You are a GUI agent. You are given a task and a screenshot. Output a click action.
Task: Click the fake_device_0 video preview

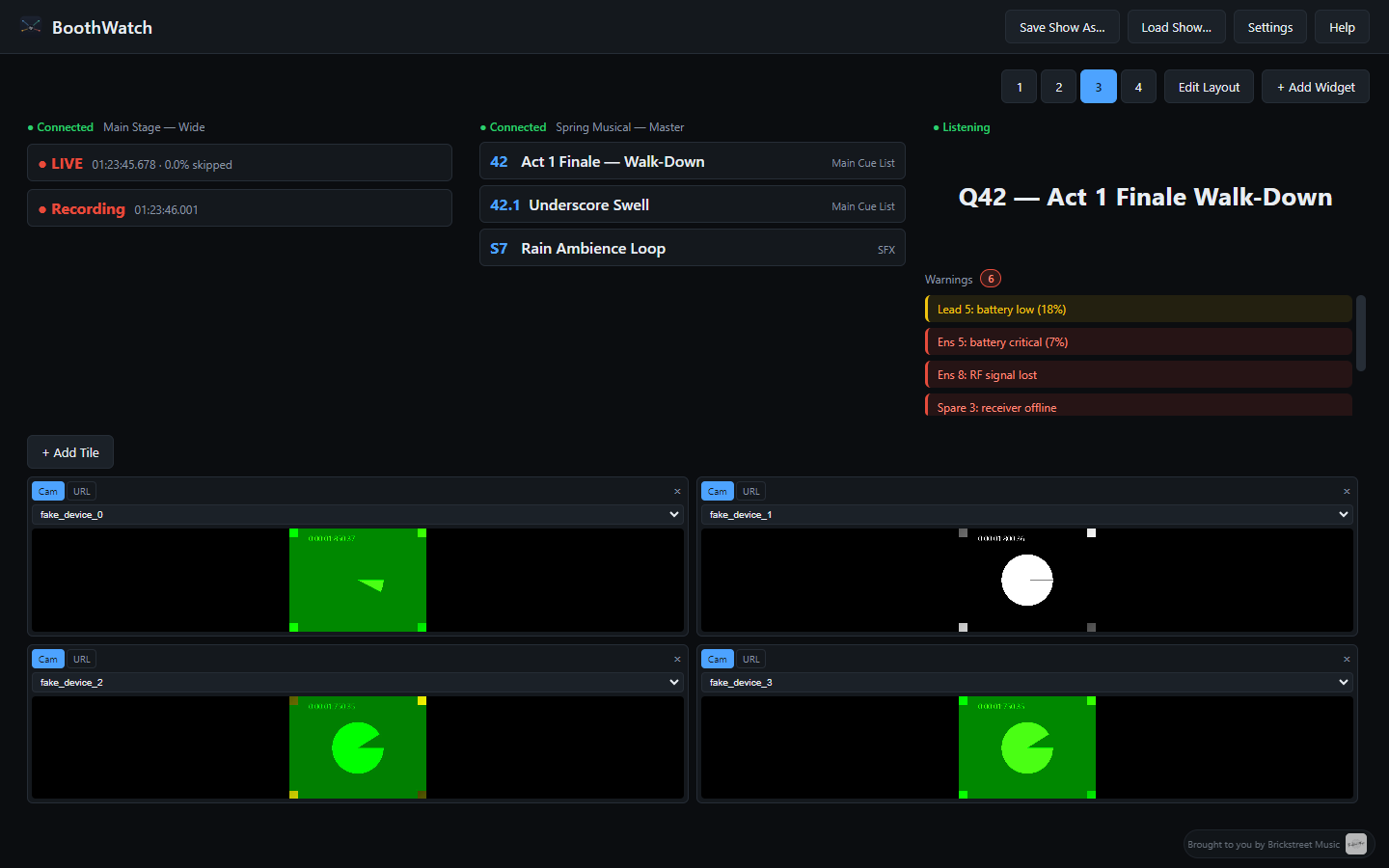(358, 581)
